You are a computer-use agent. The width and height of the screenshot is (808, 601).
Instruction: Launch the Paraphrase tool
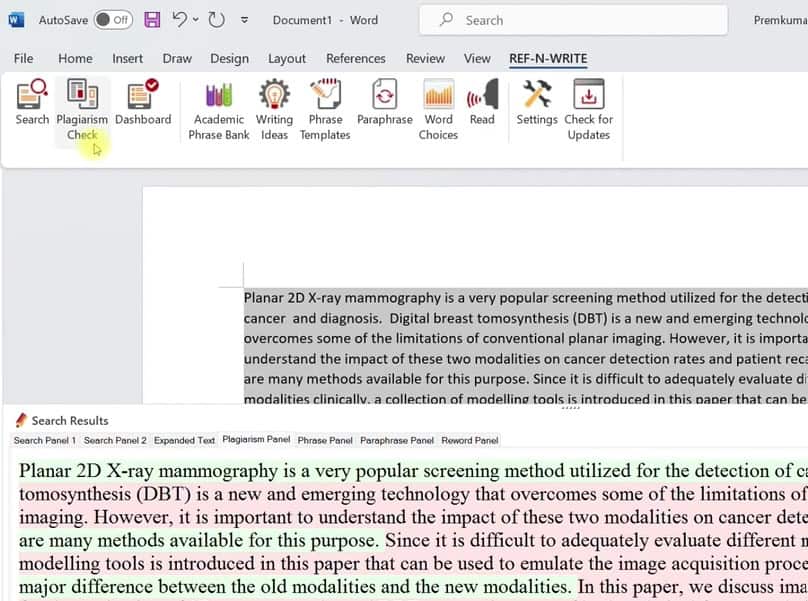pyautogui.click(x=384, y=102)
